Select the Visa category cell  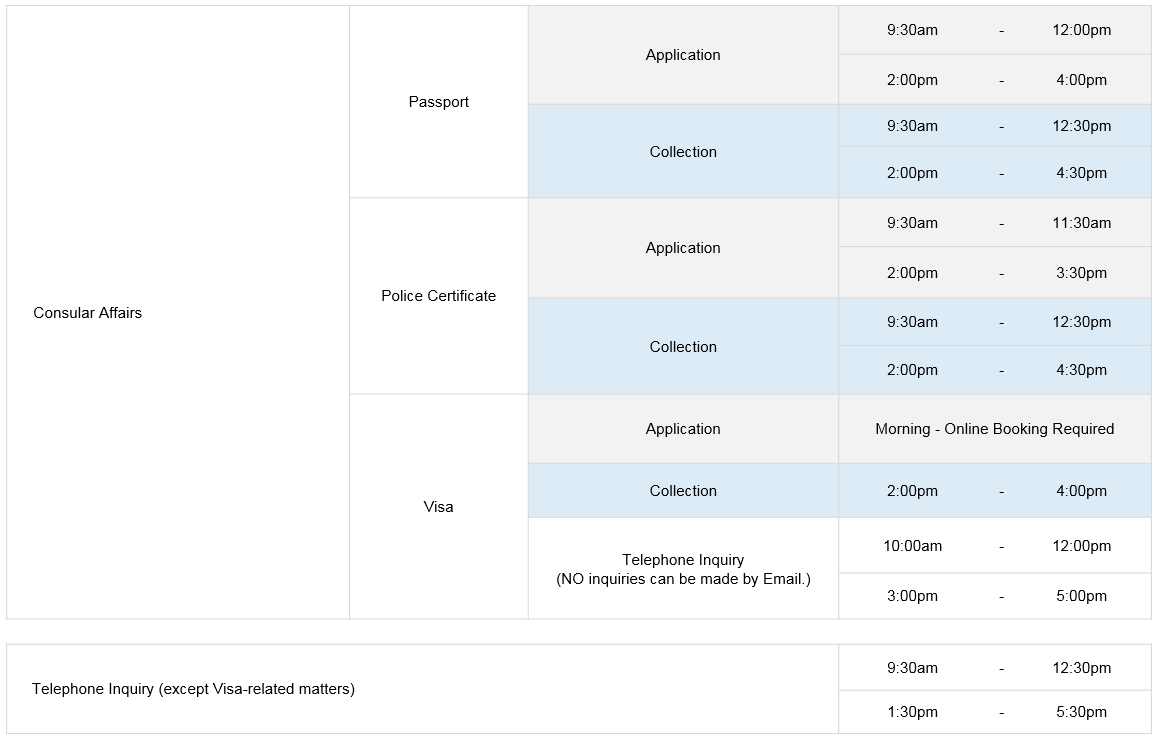(x=438, y=507)
